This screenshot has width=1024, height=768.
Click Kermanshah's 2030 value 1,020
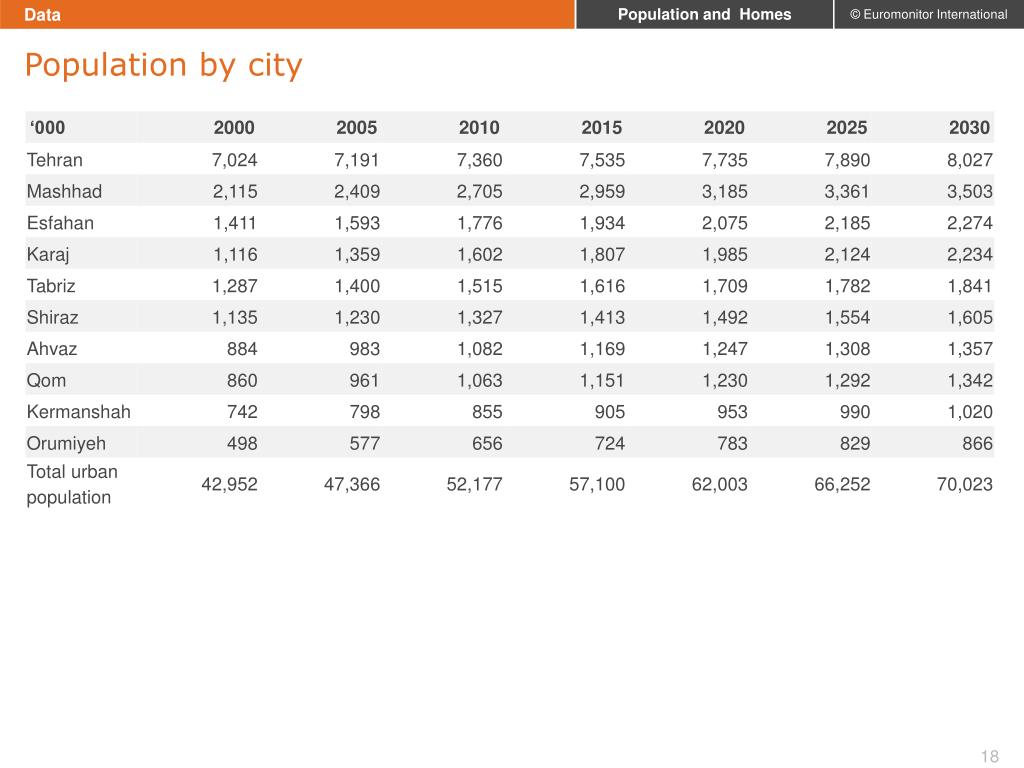click(970, 412)
